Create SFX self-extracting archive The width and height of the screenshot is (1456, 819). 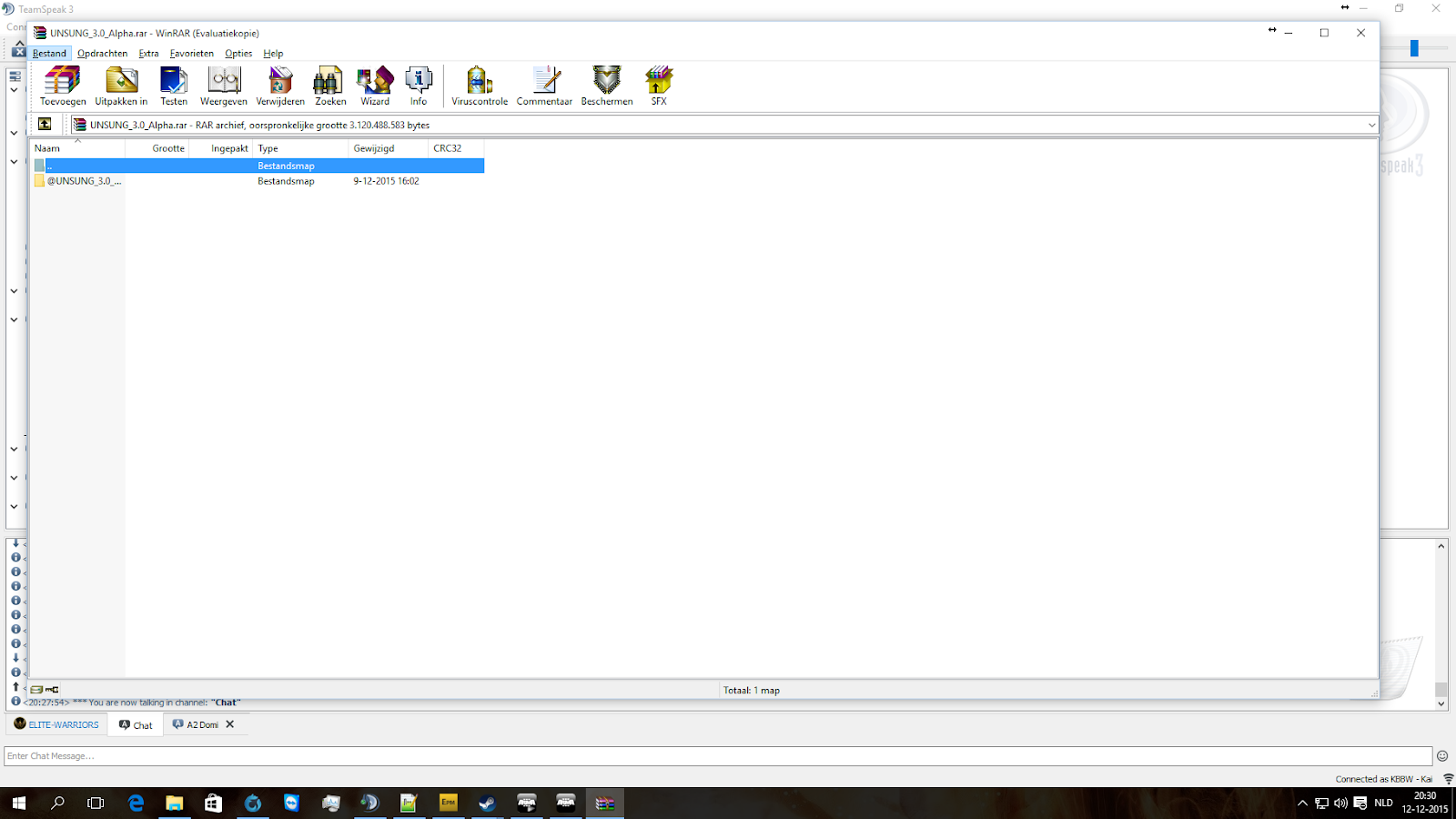point(659,86)
